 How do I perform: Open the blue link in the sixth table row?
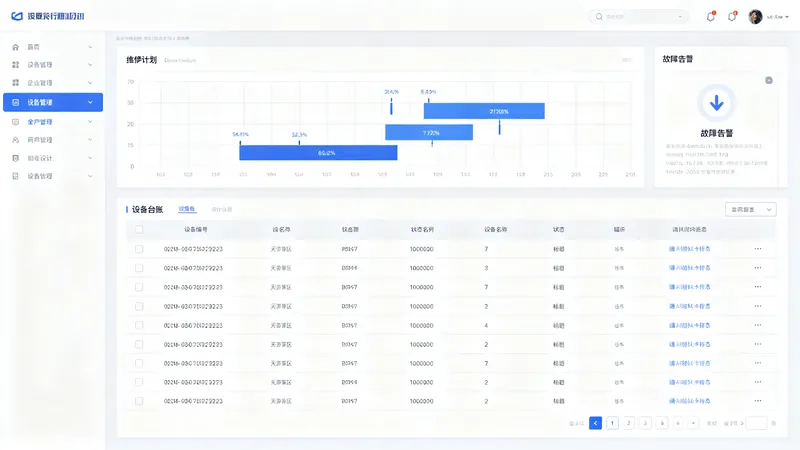click(689, 344)
